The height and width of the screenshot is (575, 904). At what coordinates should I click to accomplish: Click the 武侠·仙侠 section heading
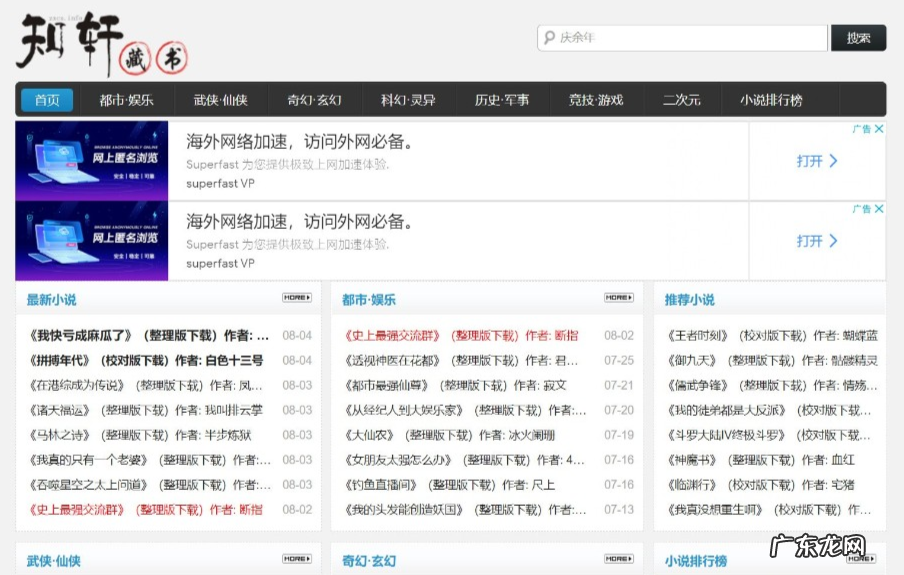coord(54,561)
